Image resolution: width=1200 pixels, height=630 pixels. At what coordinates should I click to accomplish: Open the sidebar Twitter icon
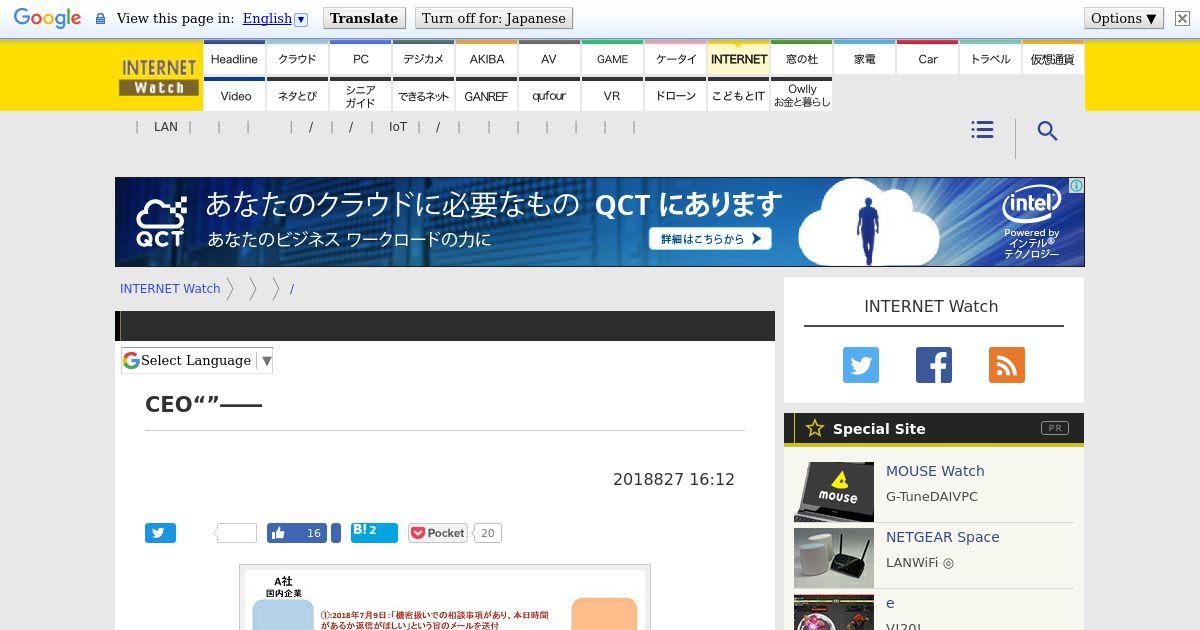click(x=861, y=365)
